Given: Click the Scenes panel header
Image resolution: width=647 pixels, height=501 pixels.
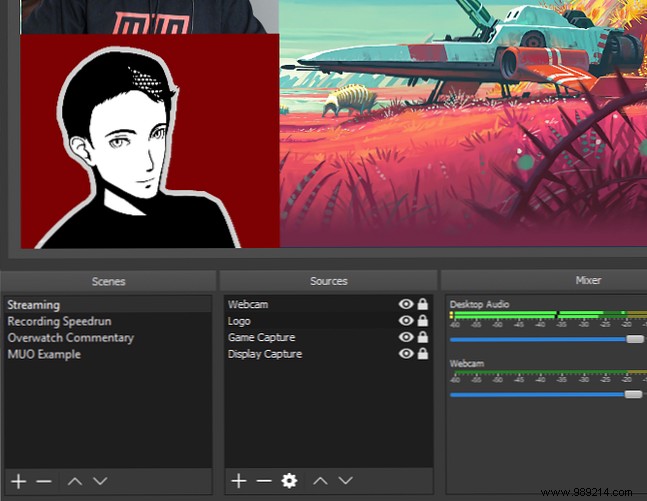Looking at the screenshot, I should [108, 281].
